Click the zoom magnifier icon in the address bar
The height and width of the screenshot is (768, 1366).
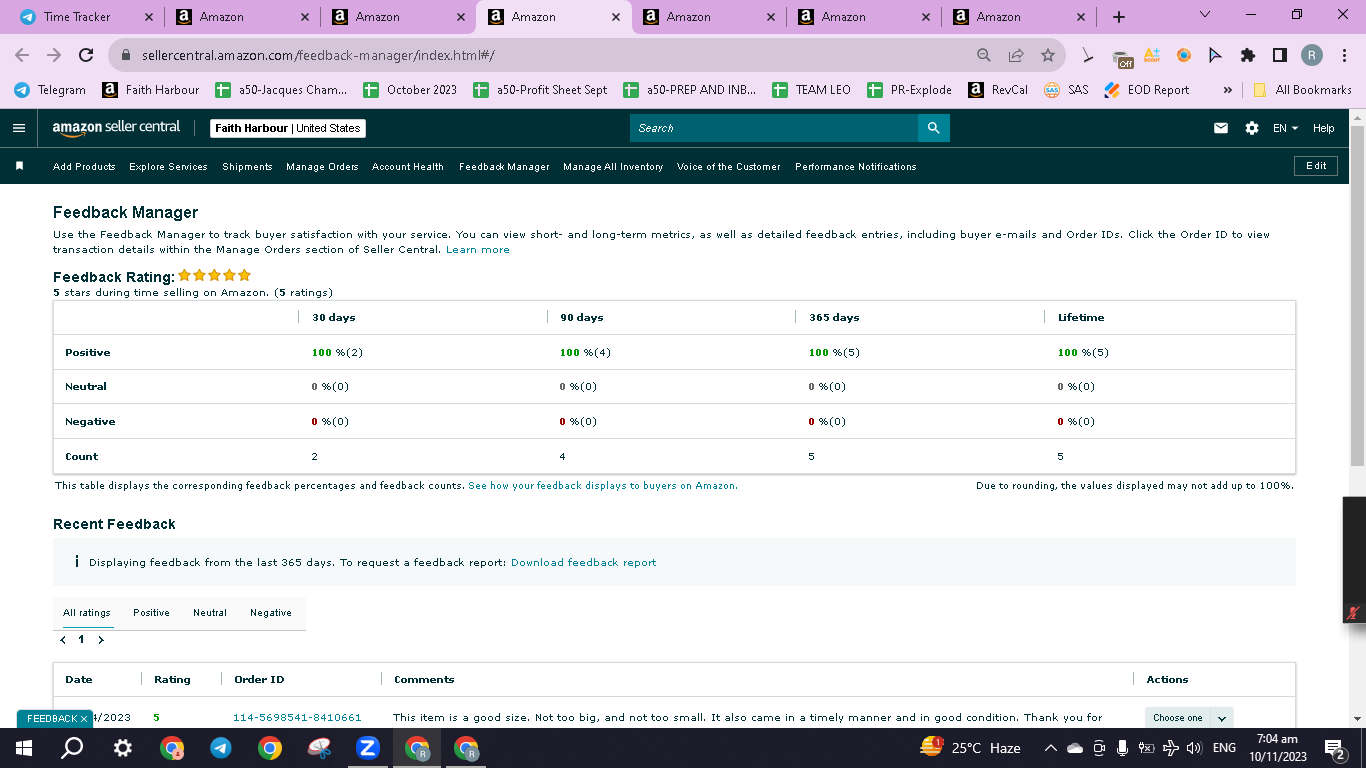(984, 56)
